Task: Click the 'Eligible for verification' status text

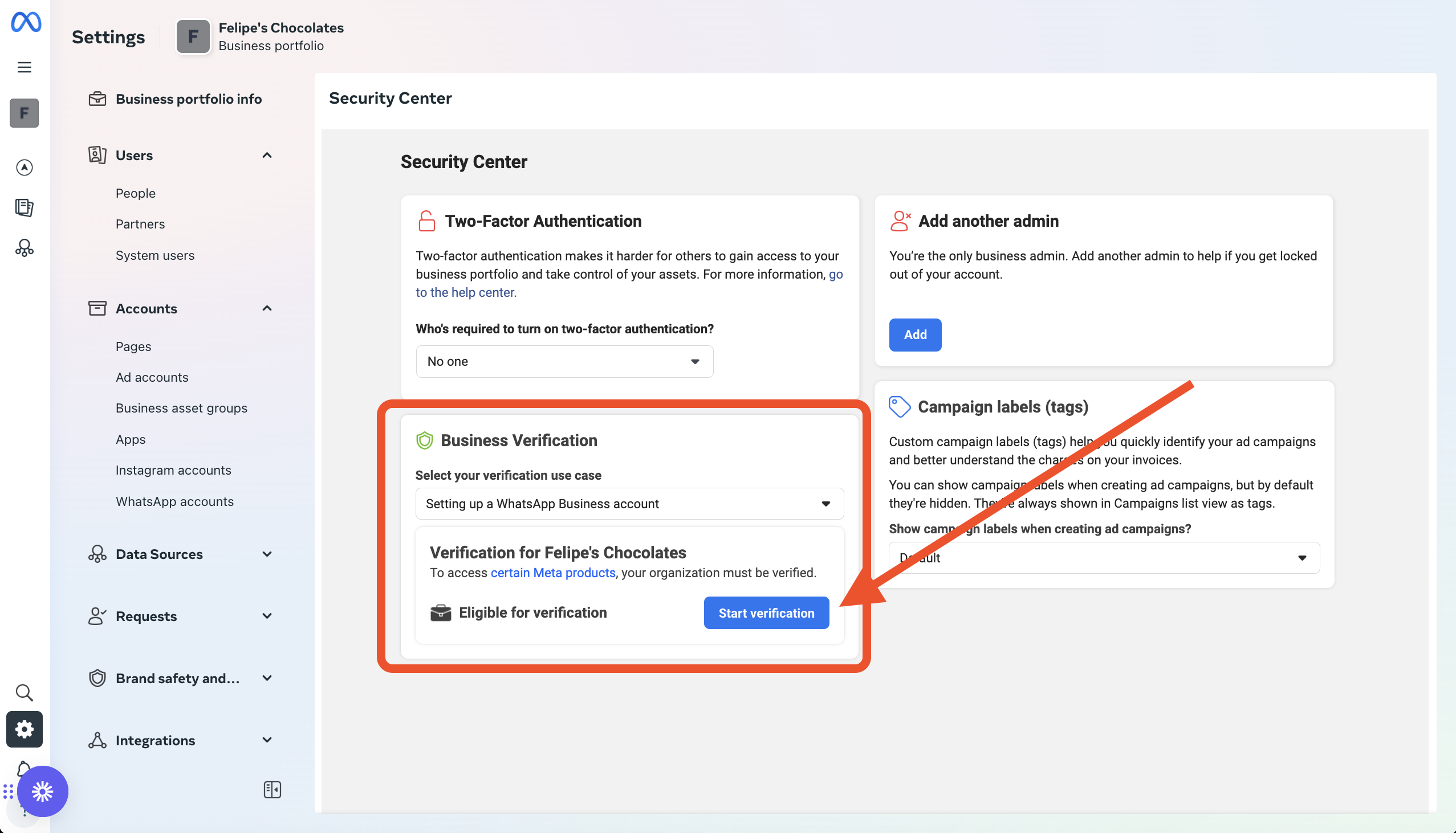Action: pos(533,612)
